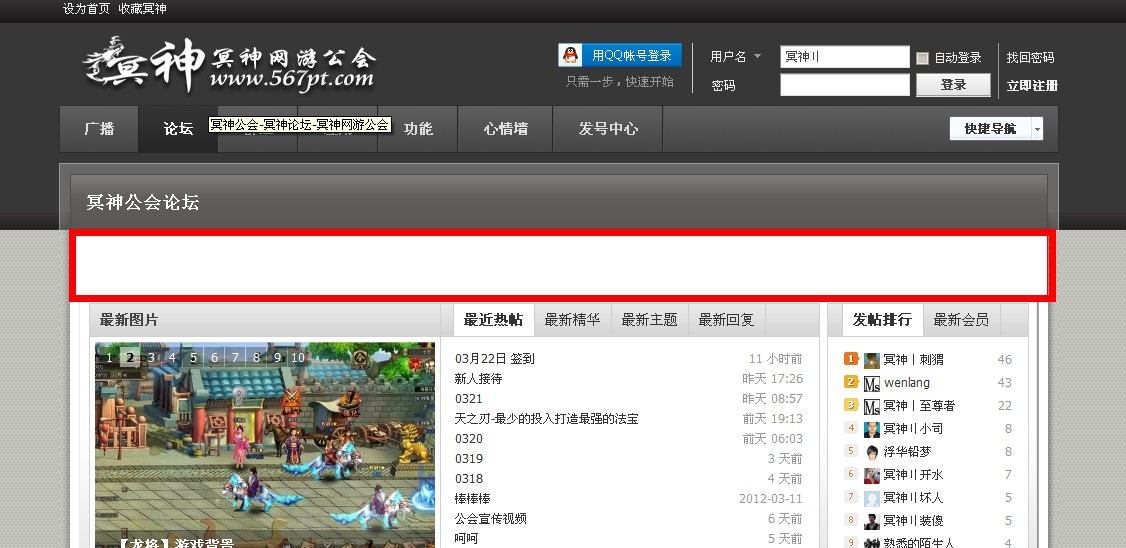Screen dimensions: 1126x548
Task: Switch to the 最近热帖 tab
Action: [493, 320]
